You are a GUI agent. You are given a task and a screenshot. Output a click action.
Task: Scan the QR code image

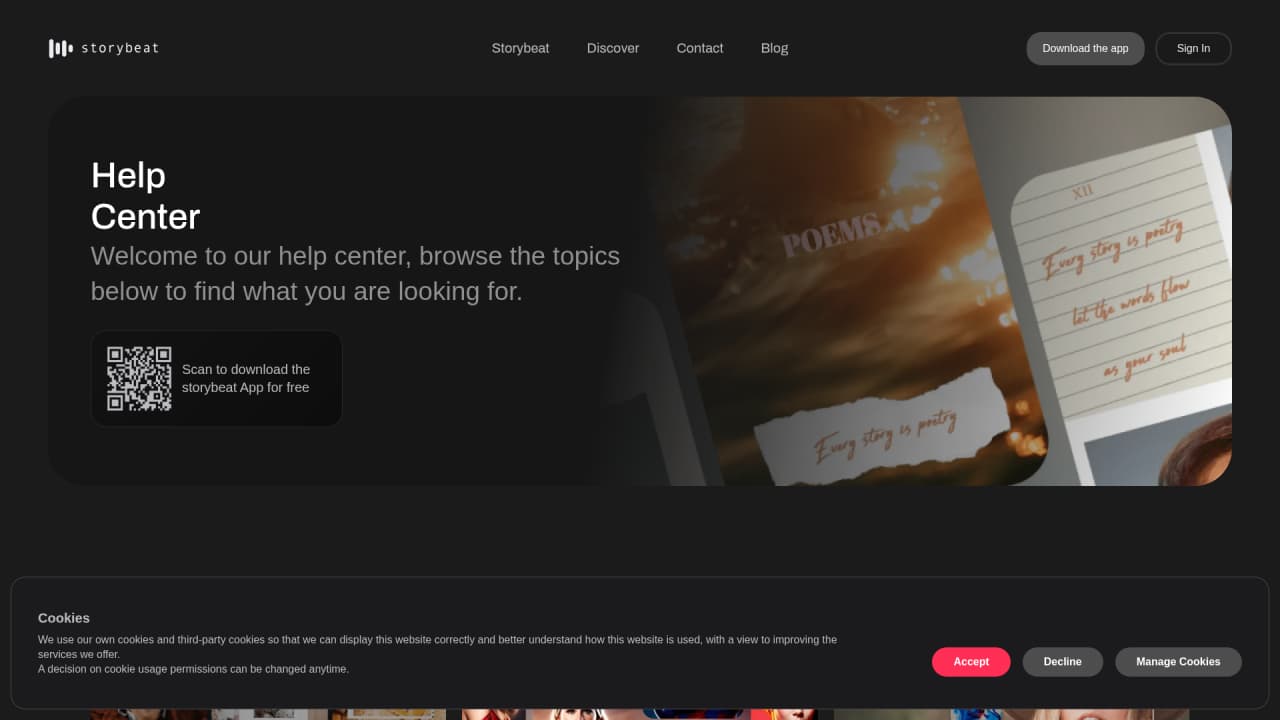(139, 379)
